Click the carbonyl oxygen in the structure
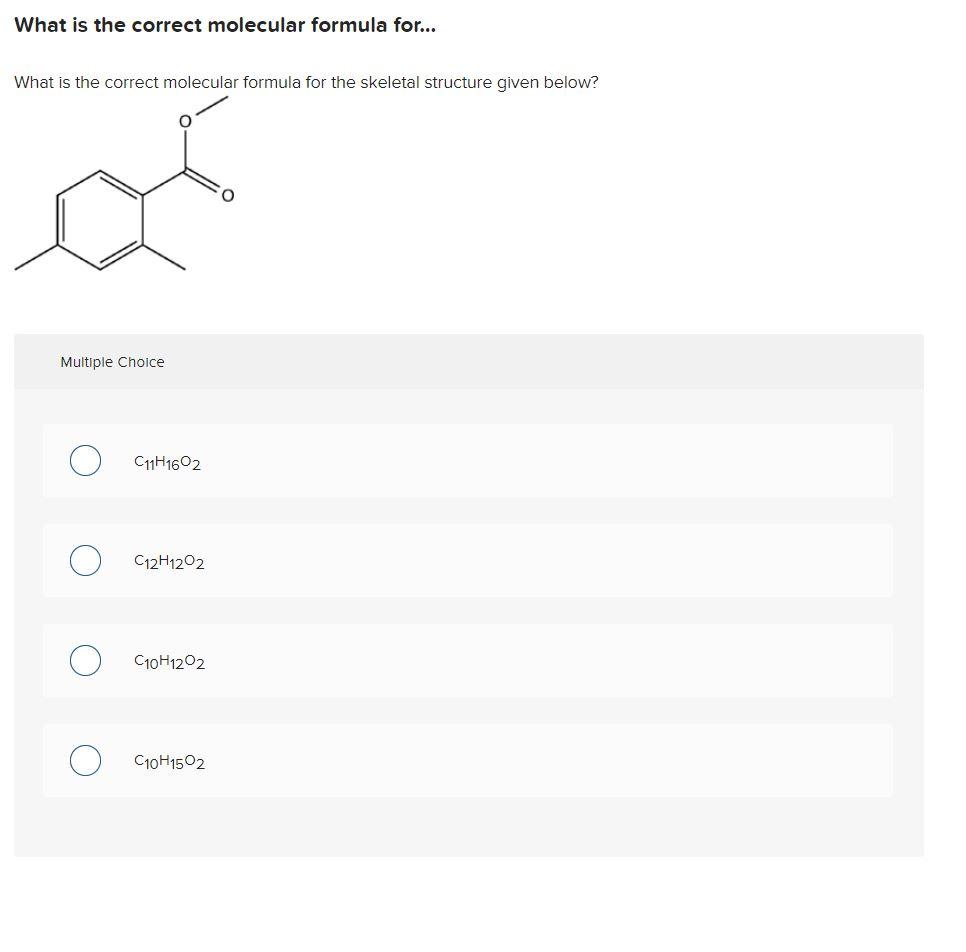 coord(227,195)
